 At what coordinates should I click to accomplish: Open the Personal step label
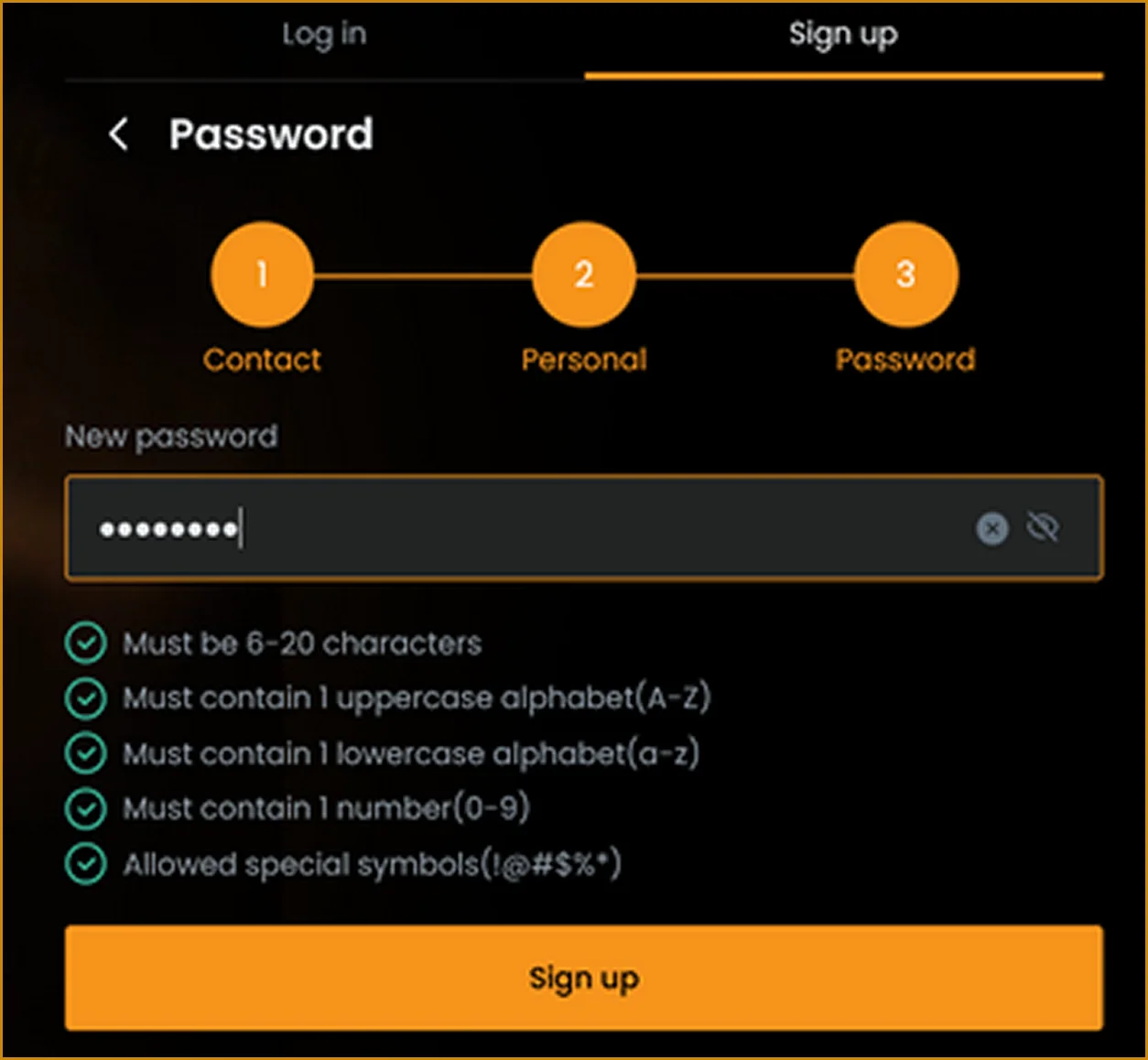point(584,360)
